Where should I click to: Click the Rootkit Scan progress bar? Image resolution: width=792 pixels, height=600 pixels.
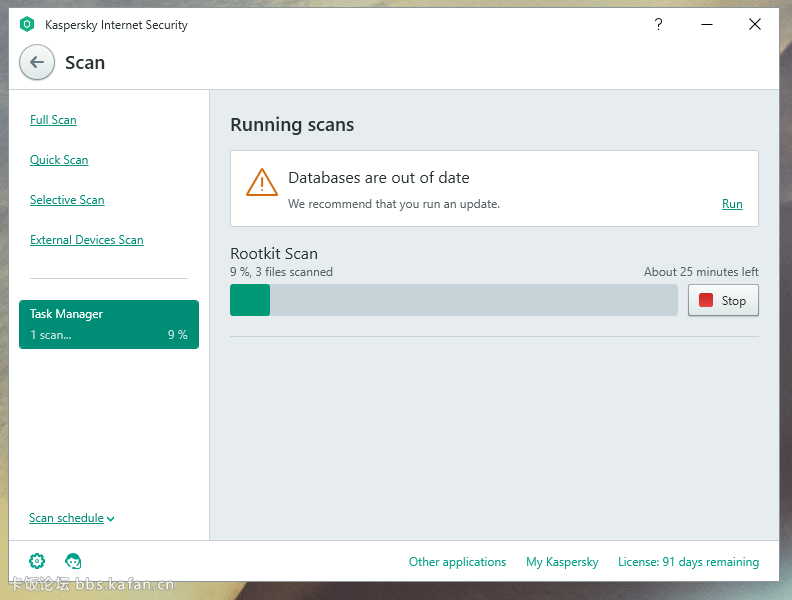click(454, 300)
